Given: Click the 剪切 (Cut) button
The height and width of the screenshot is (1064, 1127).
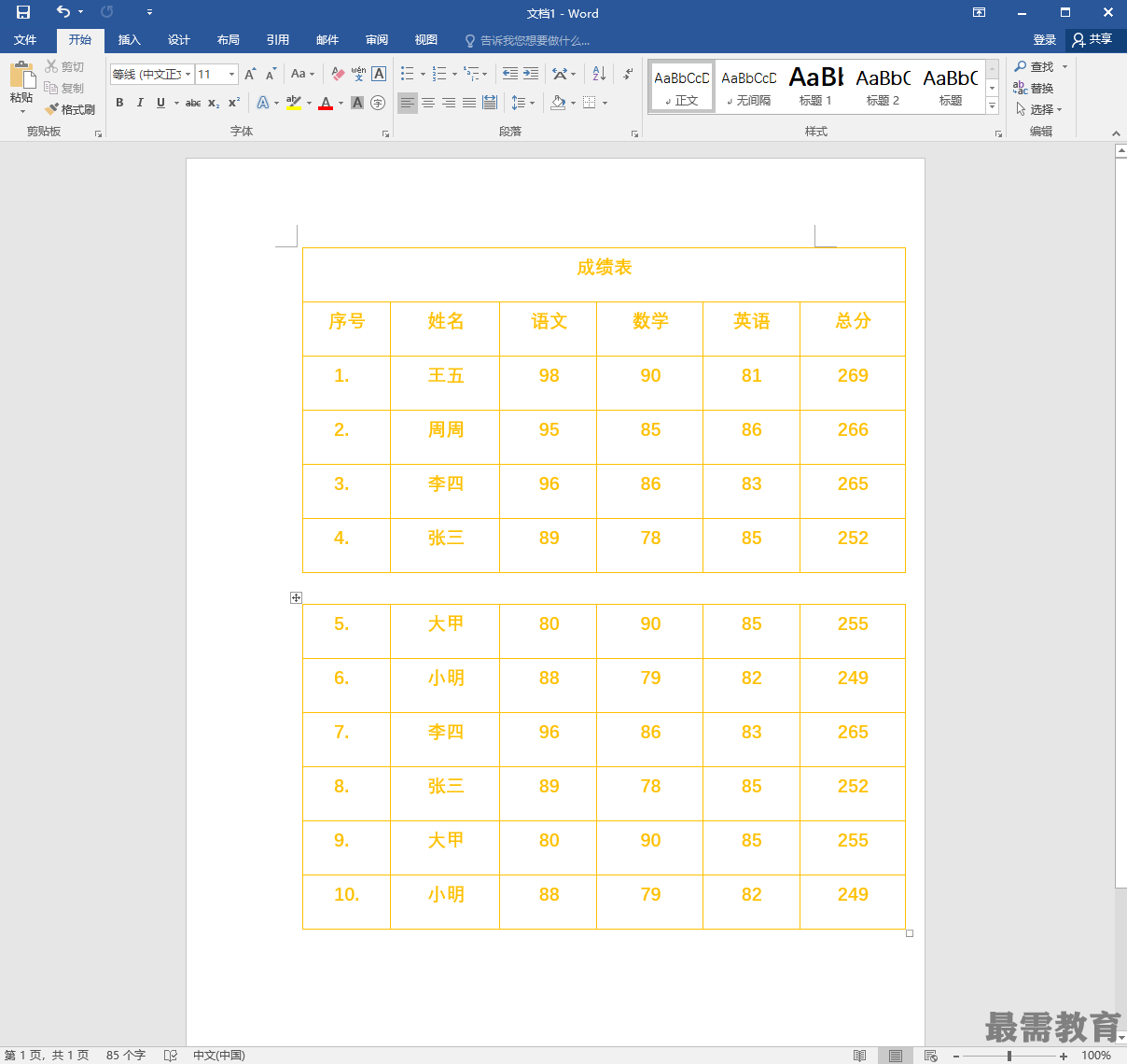Looking at the screenshot, I should point(64,66).
